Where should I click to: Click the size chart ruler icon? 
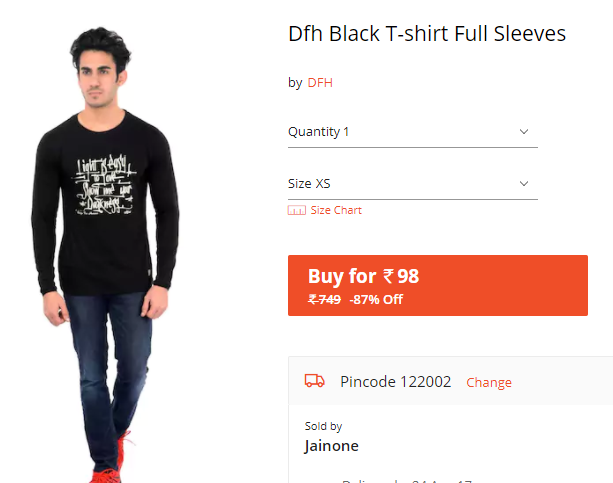pos(297,210)
